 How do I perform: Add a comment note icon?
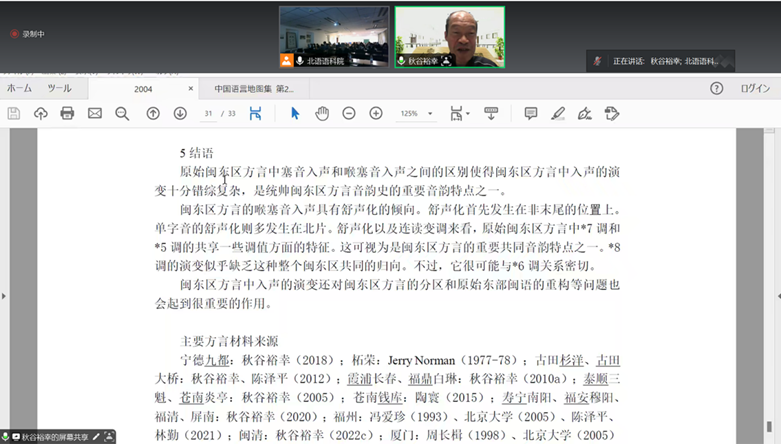(x=531, y=114)
